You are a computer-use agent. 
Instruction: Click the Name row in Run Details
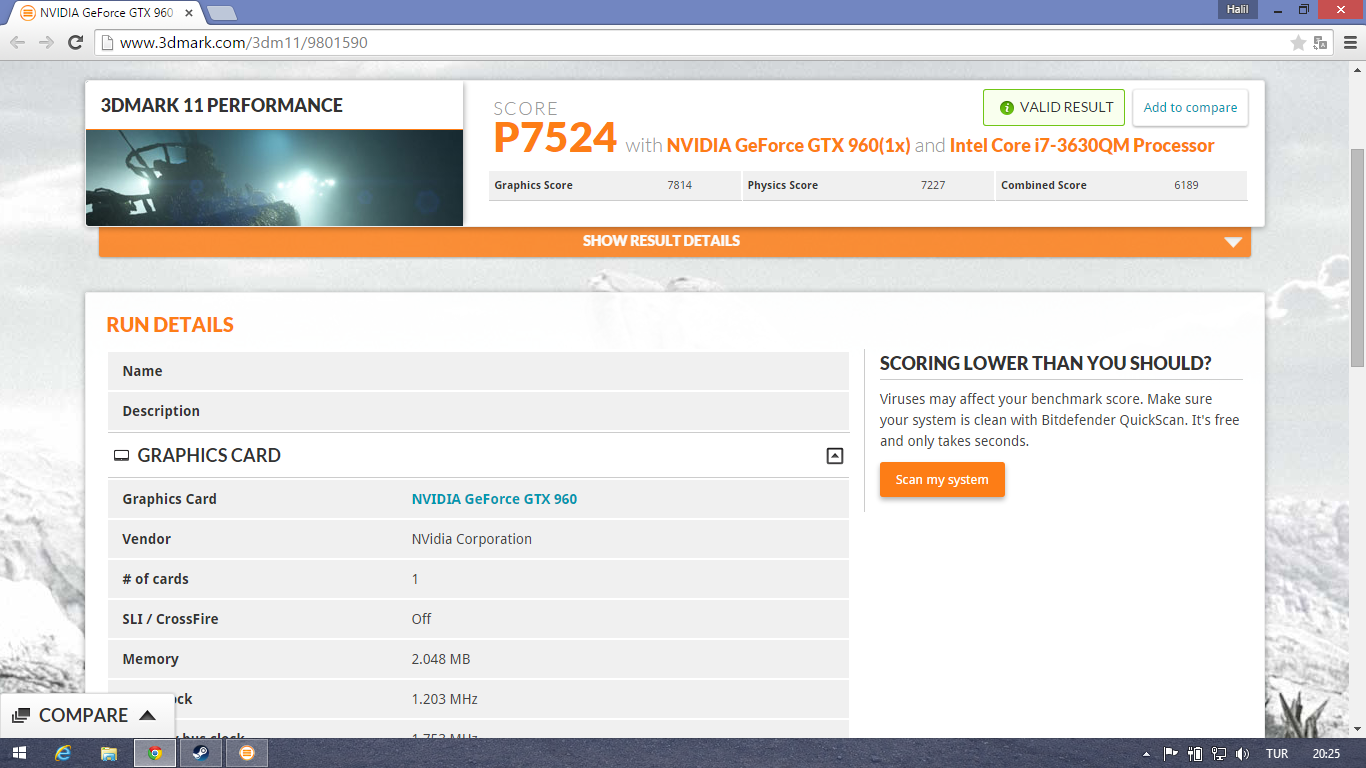(478, 371)
